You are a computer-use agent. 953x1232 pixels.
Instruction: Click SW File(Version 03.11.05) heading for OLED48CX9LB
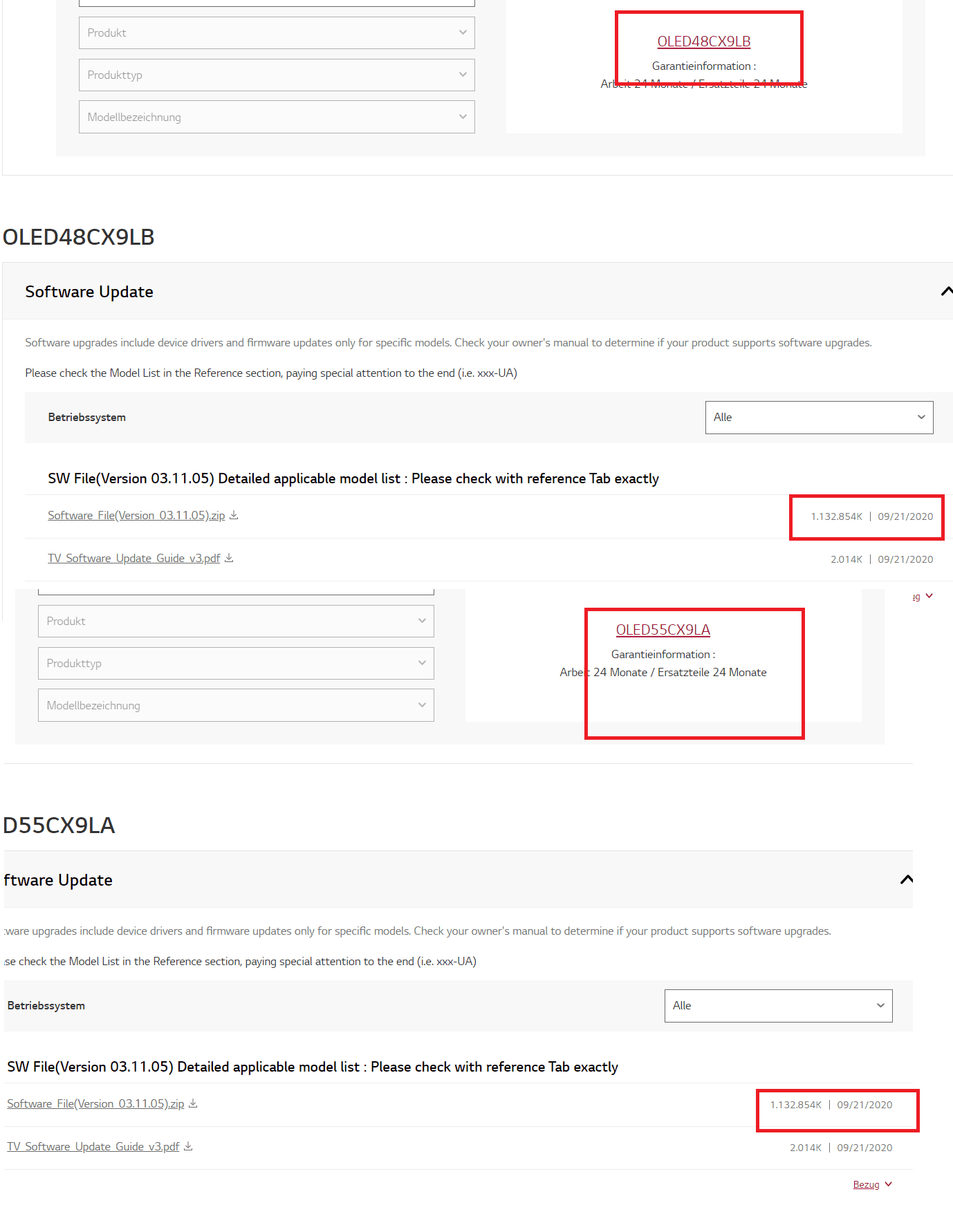pos(353,478)
